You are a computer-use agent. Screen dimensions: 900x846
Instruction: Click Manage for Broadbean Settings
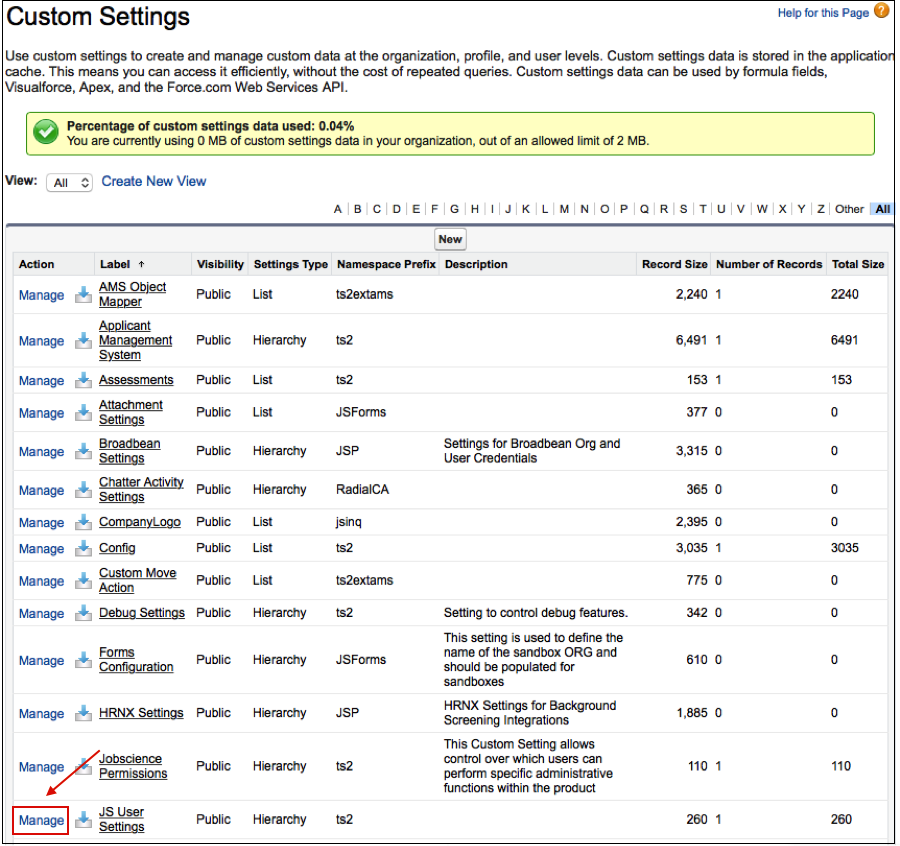41,452
